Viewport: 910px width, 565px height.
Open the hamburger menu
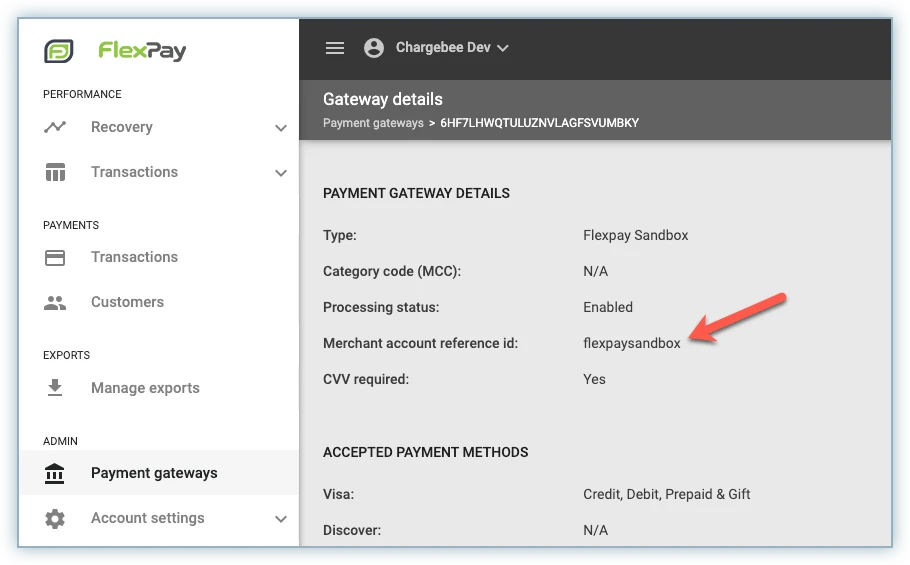335,48
